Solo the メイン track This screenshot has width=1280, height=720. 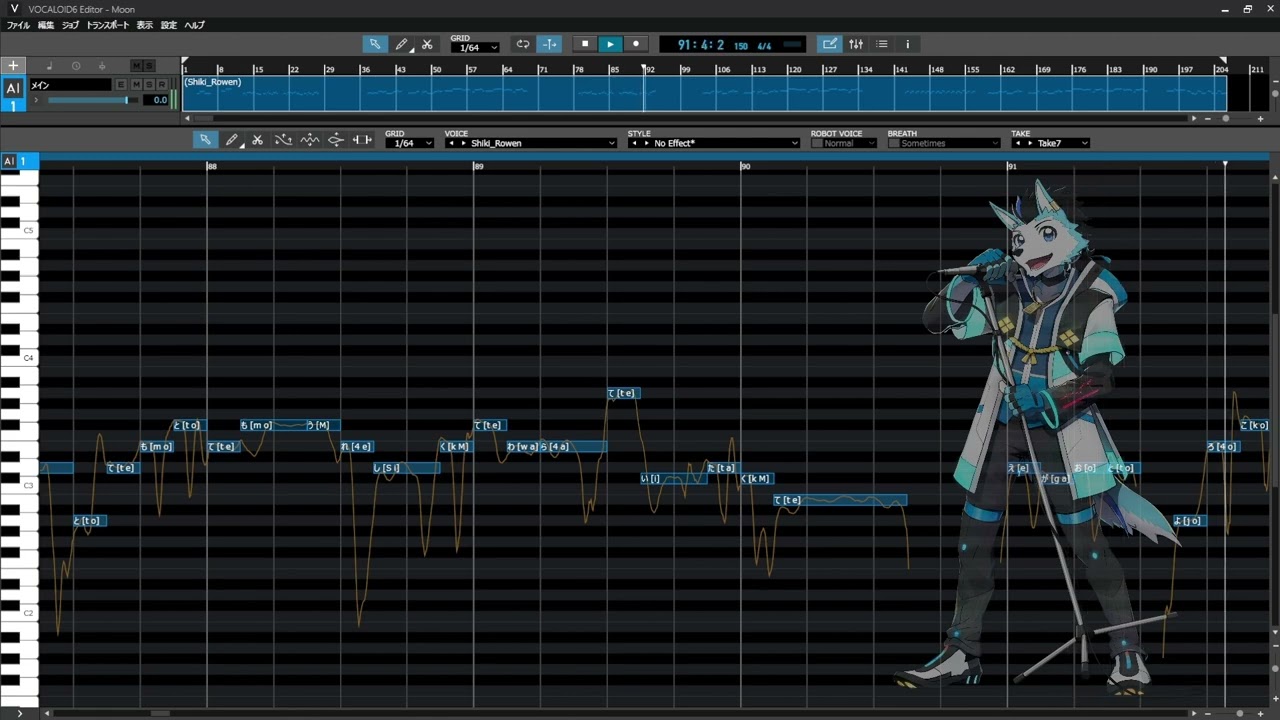pyautogui.click(x=149, y=85)
